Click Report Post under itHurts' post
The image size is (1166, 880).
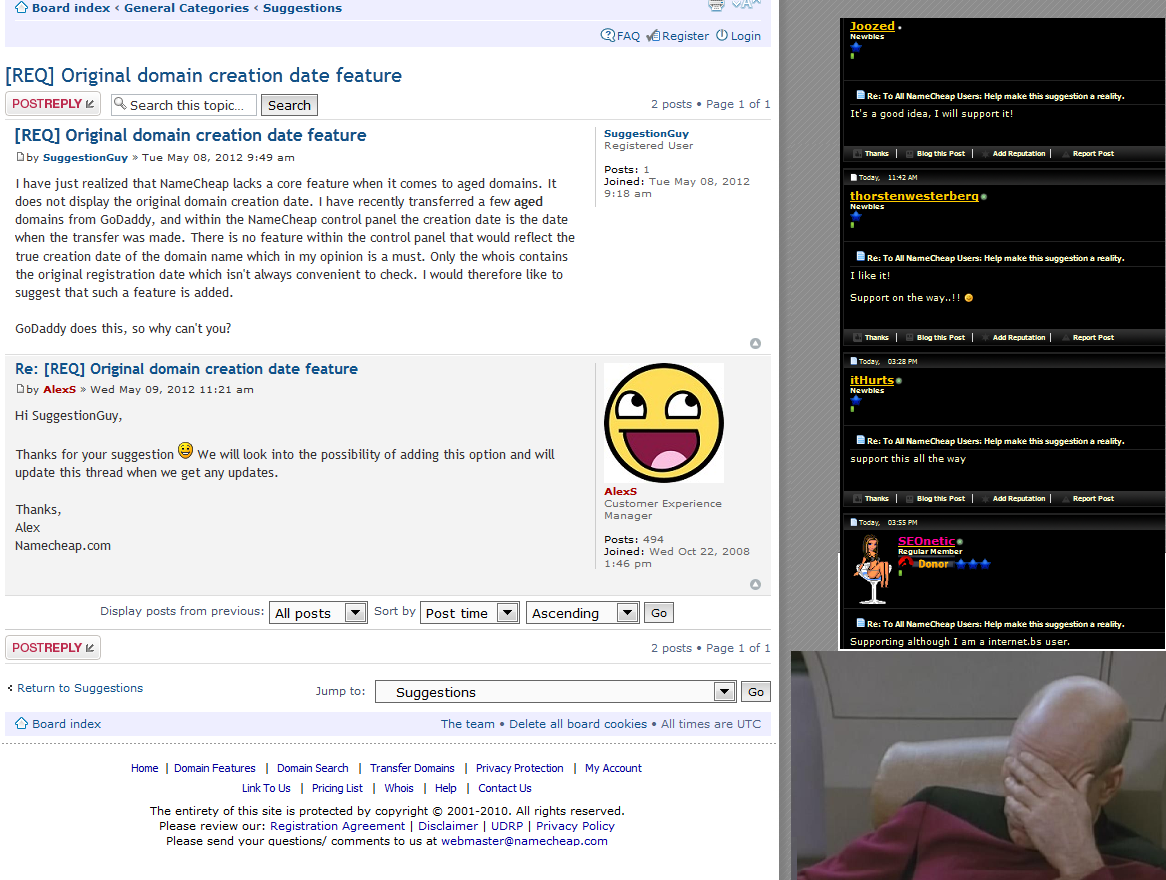click(1093, 498)
